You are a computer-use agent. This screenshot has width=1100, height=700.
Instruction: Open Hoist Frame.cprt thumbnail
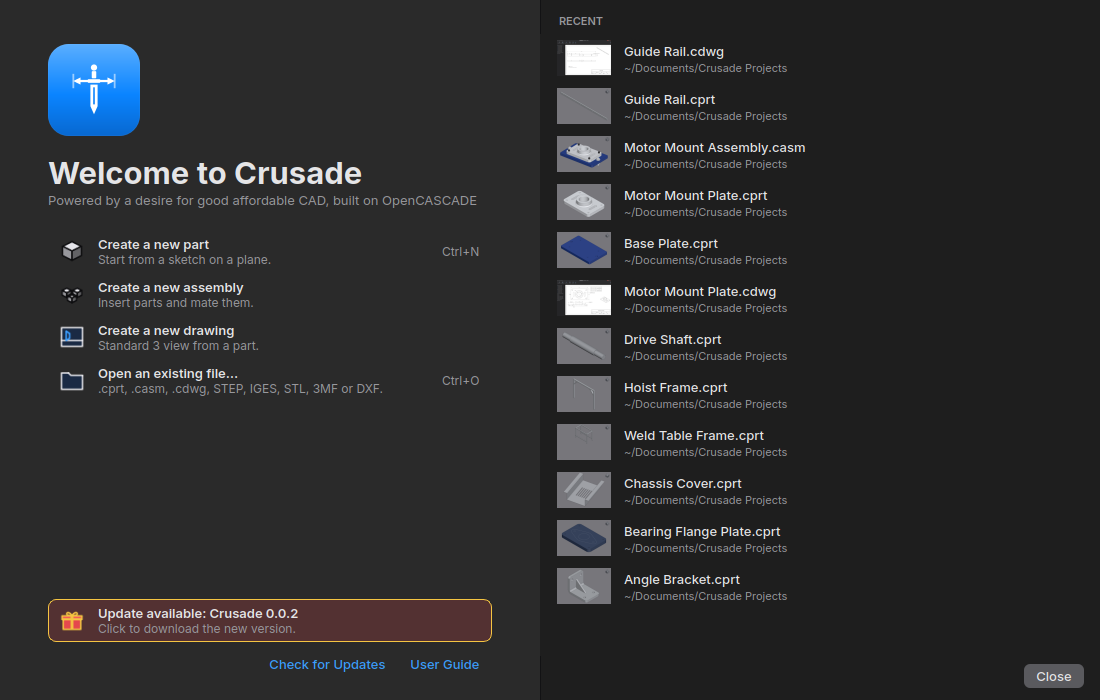click(584, 394)
